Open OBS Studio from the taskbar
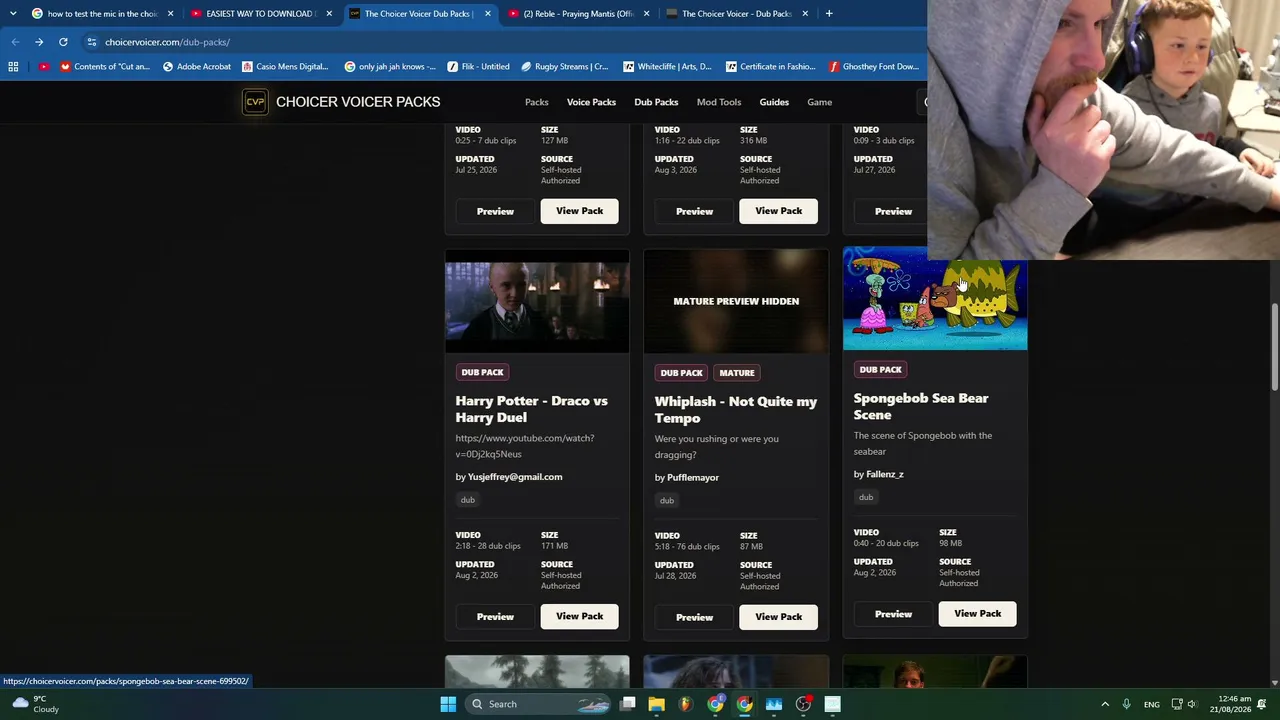Screen dimensions: 1280x720 [x=803, y=704]
